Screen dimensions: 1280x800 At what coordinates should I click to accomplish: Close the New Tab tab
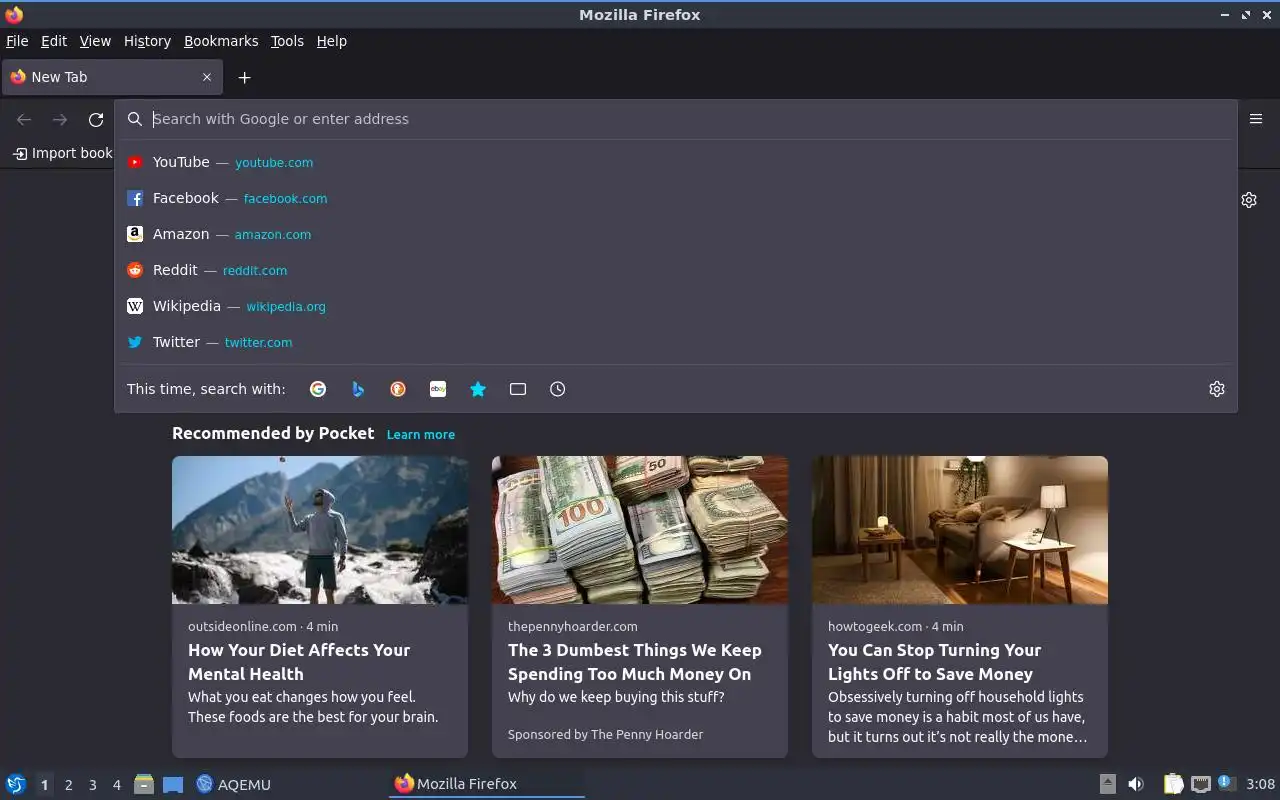click(207, 77)
